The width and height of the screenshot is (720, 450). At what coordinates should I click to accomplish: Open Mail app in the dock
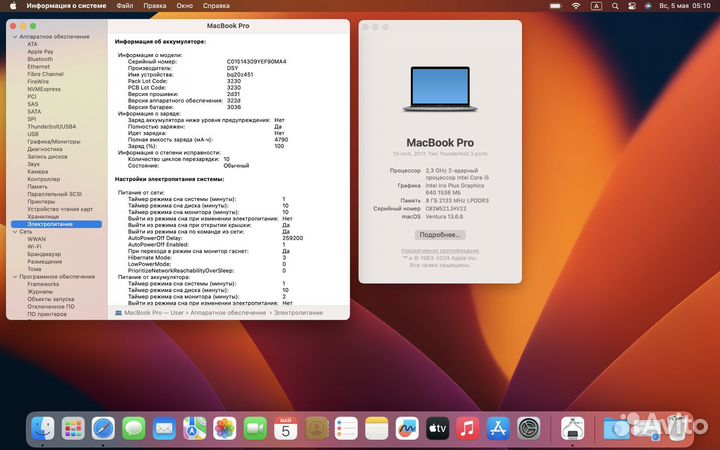click(164, 429)
